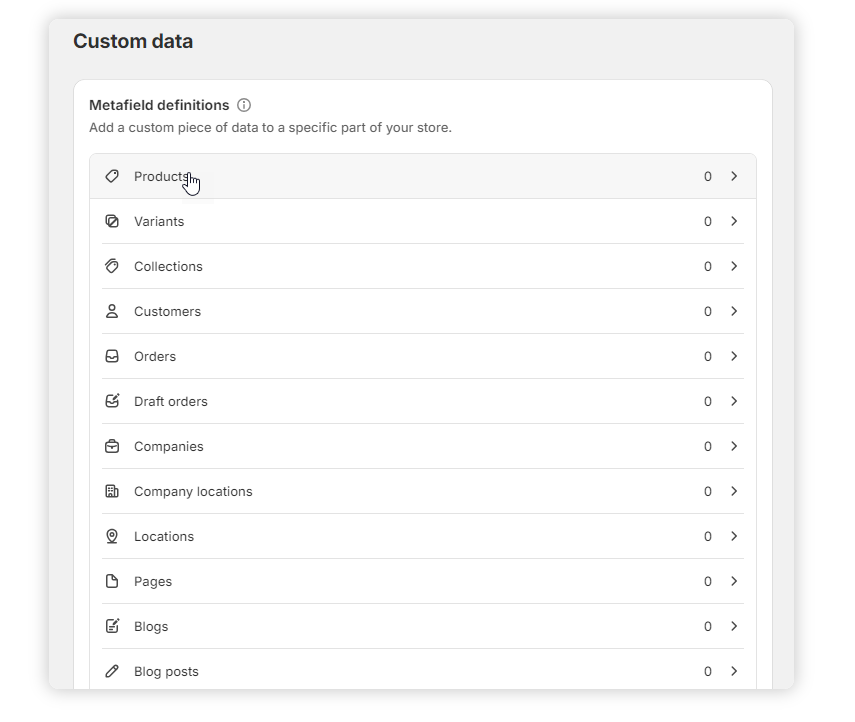Open the Variants metafield definitions
Screen dimensions: 855x722
(159, 221)
